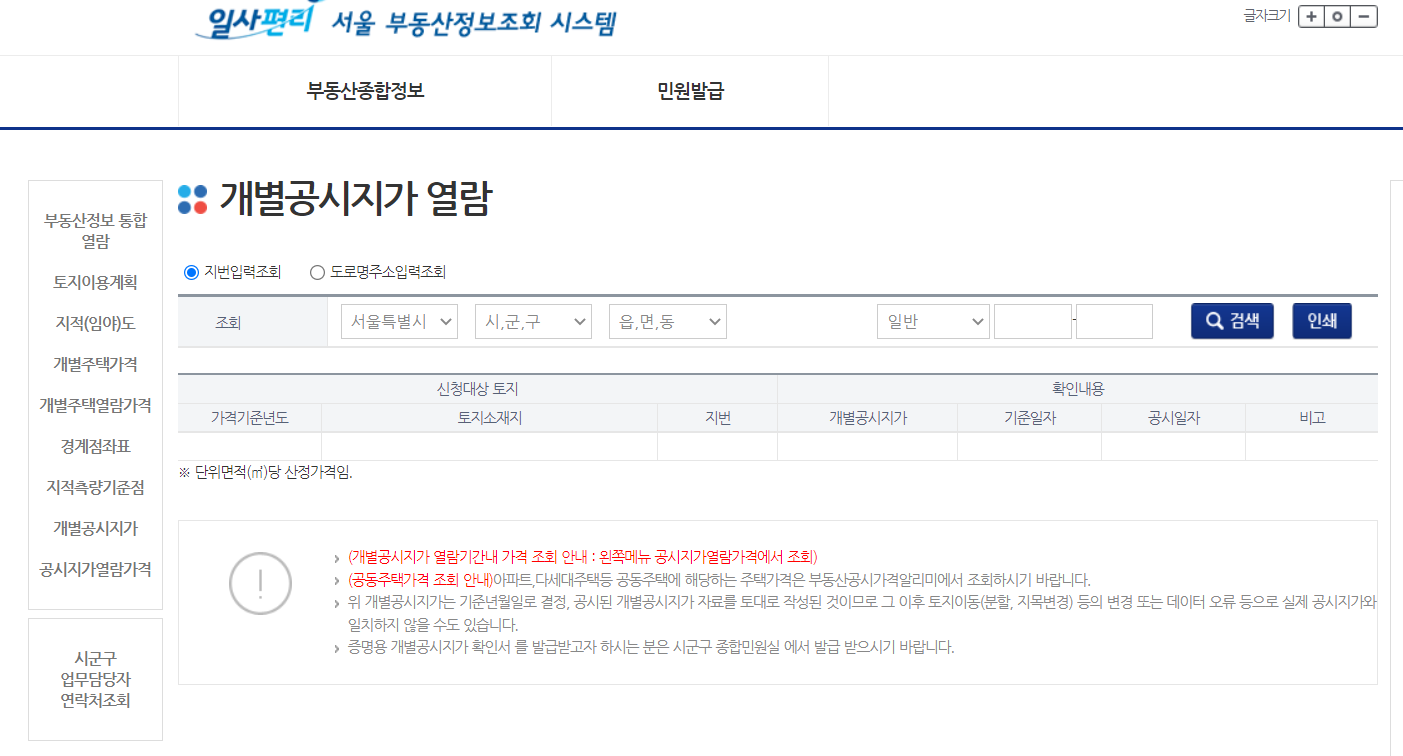The height and width of the screenshot is (756, 1403).
Task: Open the 부동산종합정보 menu
Action: click(364, 91)
